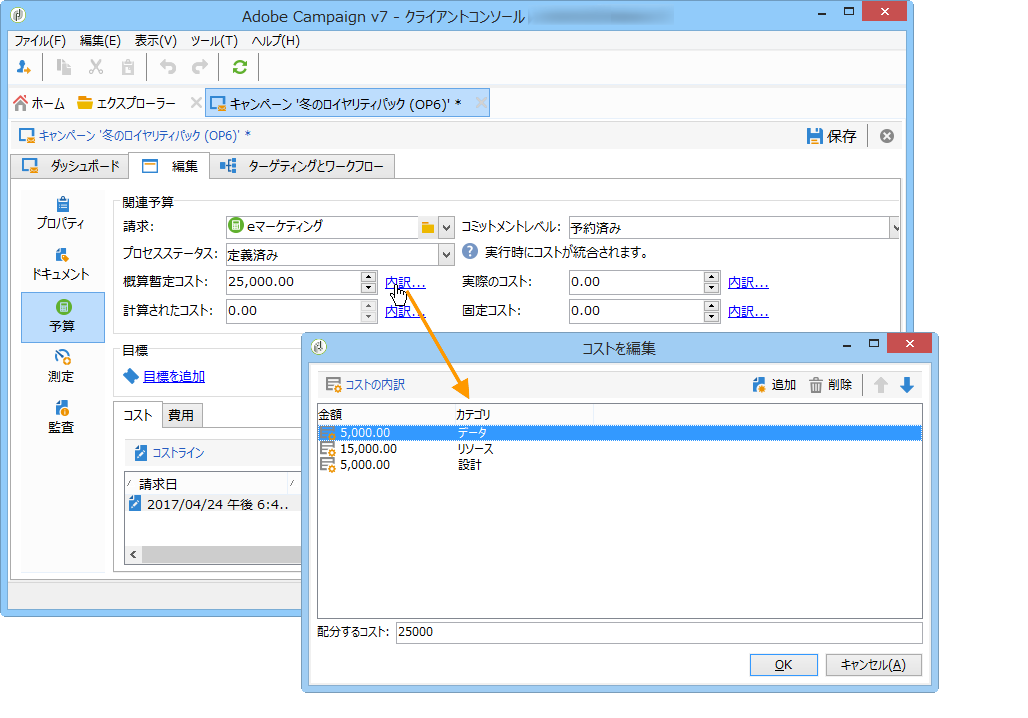Screen dimensions: 1028x718
Task: Click 削除 delete button in dialog
Action: click(830, 385)
